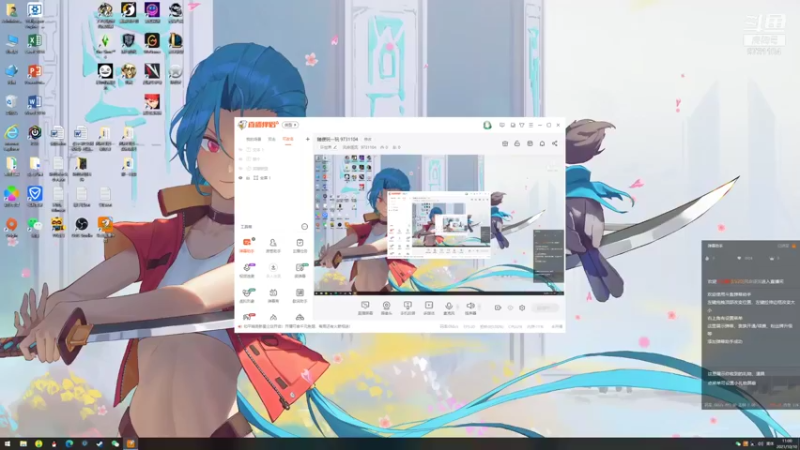Open Microsoft Edge from the taskbar
The width and height of the screenshot is (800, 450).
coord(69,444)
